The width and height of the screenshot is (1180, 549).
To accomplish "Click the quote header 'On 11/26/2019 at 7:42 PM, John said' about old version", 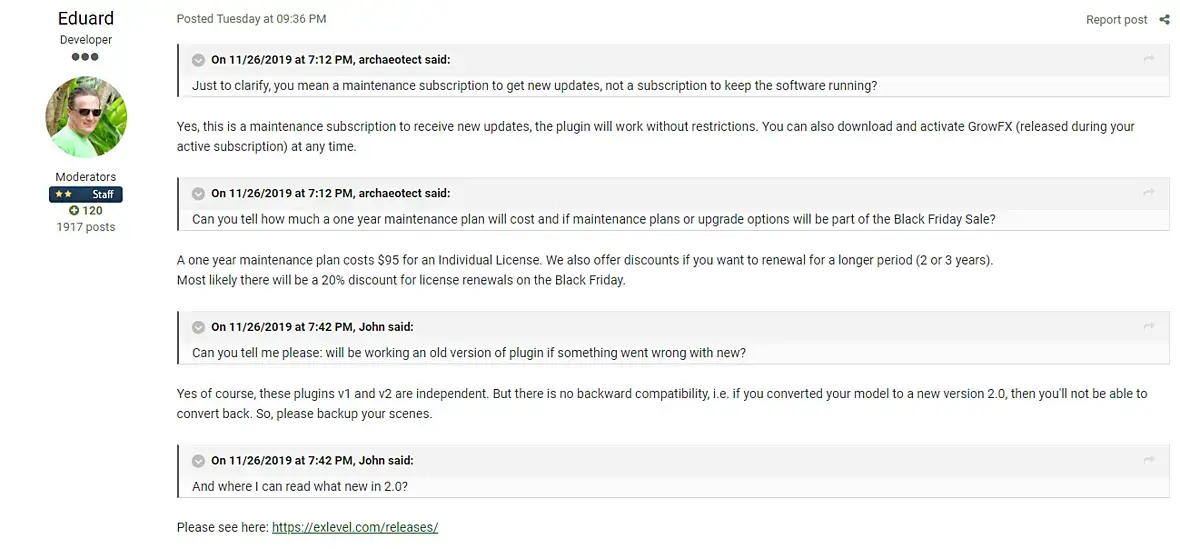I will click(312, 327).
